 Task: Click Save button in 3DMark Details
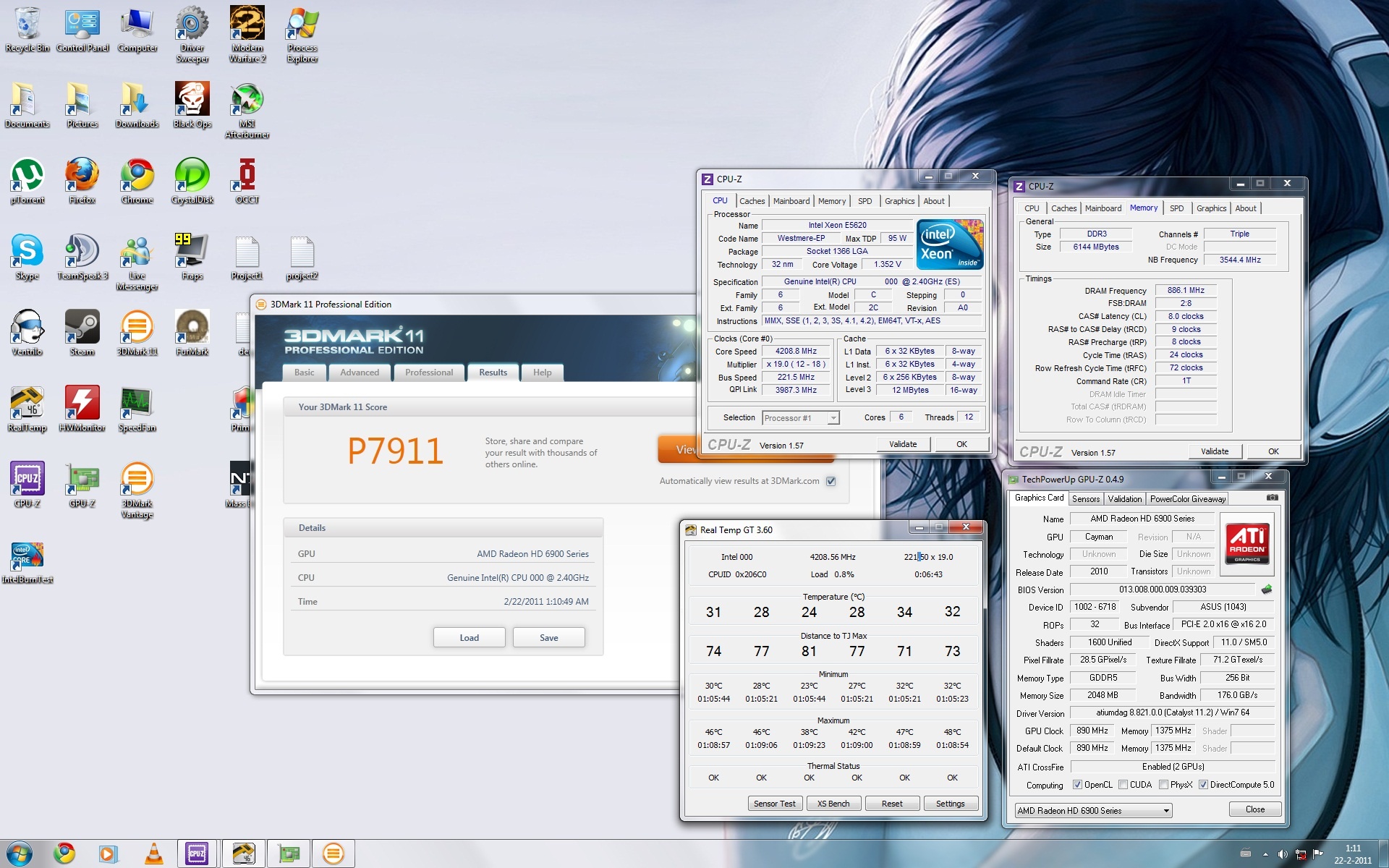(x=549, y=638)
